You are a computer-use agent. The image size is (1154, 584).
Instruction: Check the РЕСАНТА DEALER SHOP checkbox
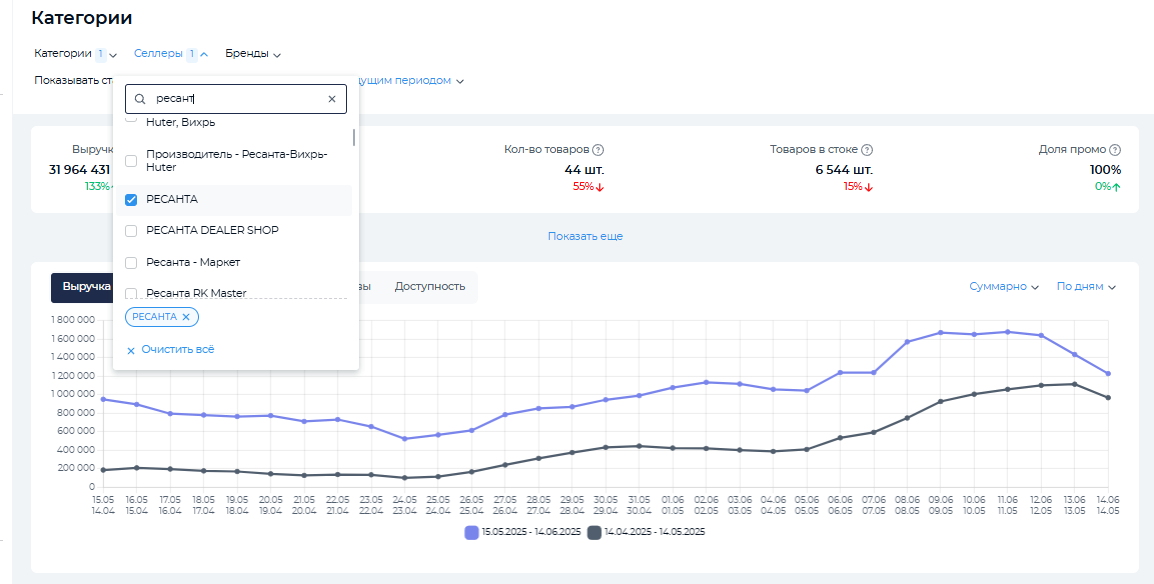coord(131,231)
